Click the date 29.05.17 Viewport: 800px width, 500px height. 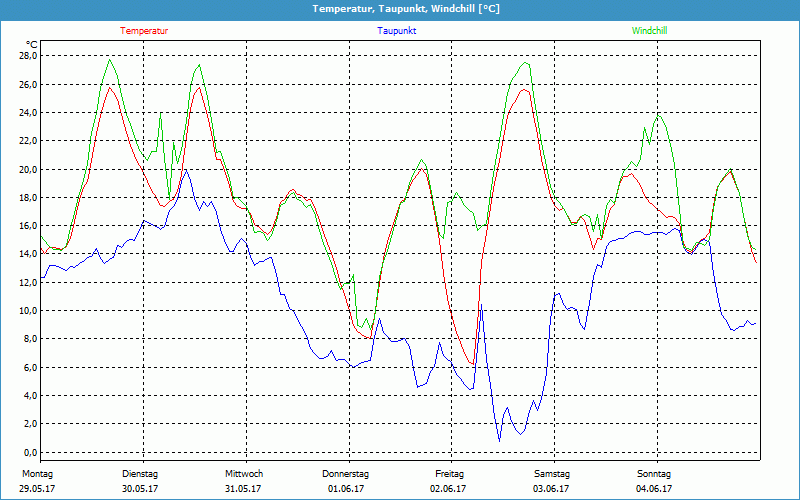37,489
